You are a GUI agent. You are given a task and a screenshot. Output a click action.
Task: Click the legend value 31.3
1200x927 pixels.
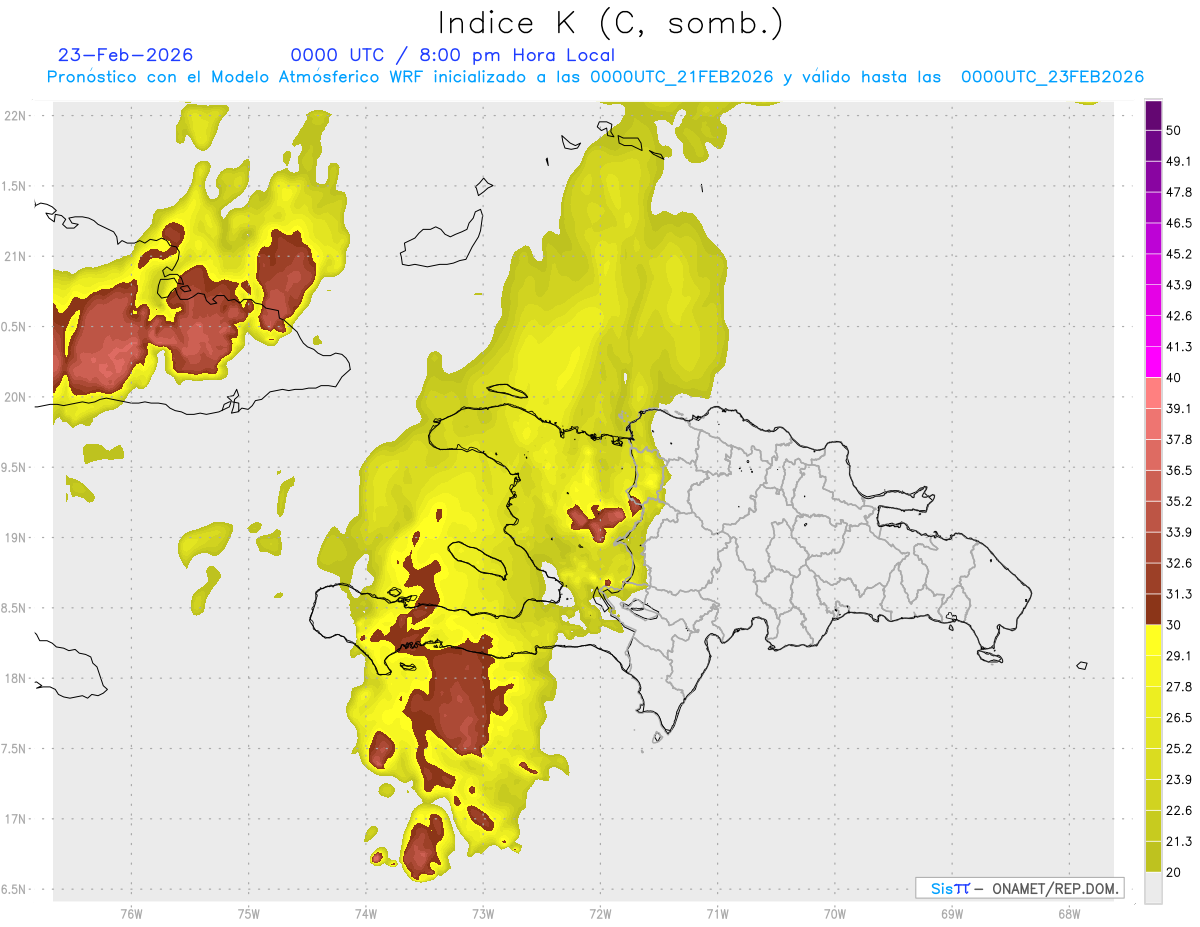click(x=1179, y=594)
